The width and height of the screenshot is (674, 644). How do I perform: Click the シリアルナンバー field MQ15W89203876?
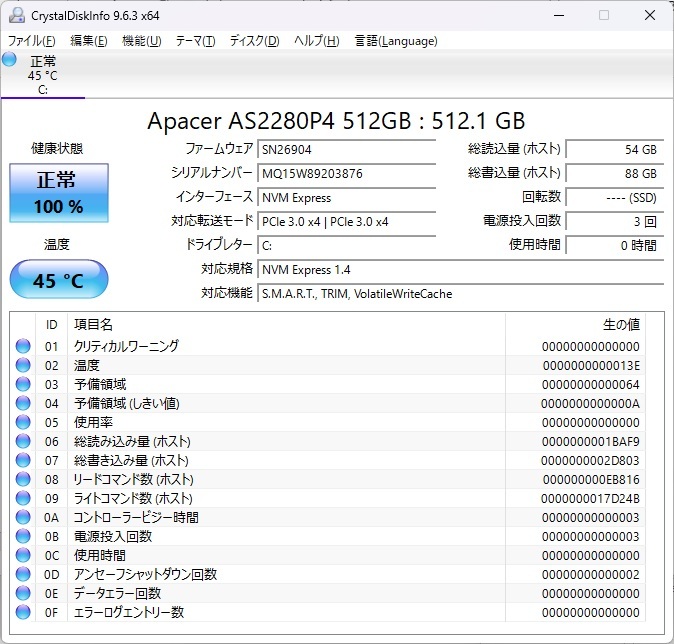tap(346, 174)
